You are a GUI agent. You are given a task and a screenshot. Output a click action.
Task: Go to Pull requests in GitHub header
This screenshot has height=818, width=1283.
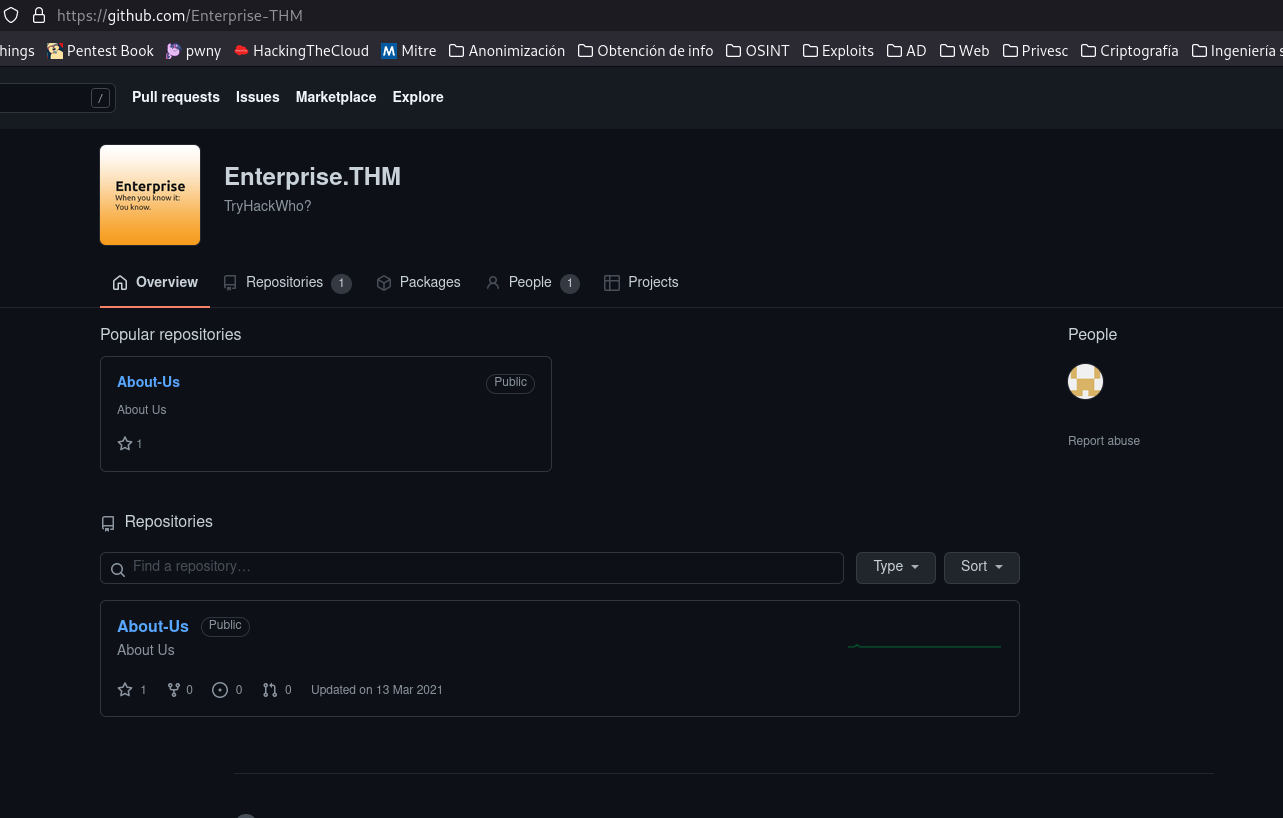176,97
